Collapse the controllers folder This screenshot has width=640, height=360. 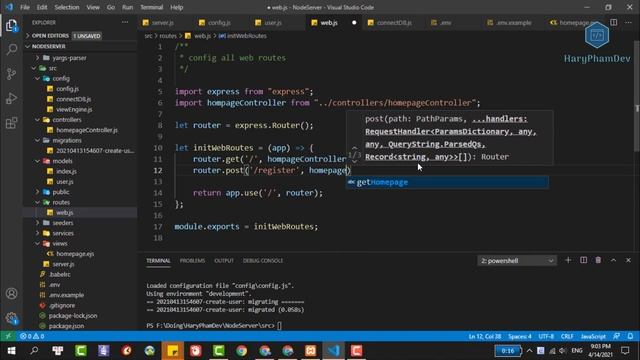(x=38, y=120)
